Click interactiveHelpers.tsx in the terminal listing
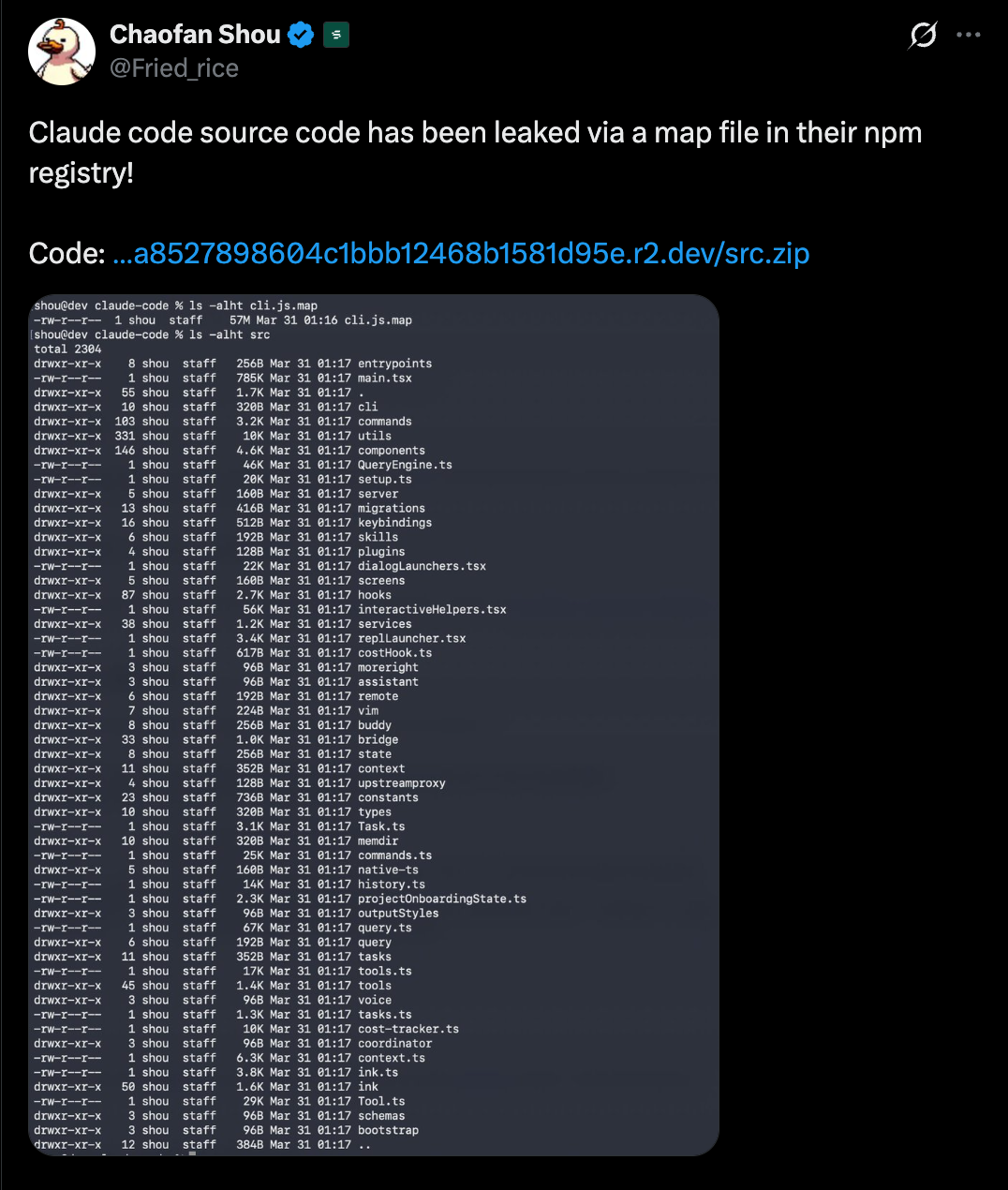The width and height of the screenshot is (1008, 1190). 432,610
